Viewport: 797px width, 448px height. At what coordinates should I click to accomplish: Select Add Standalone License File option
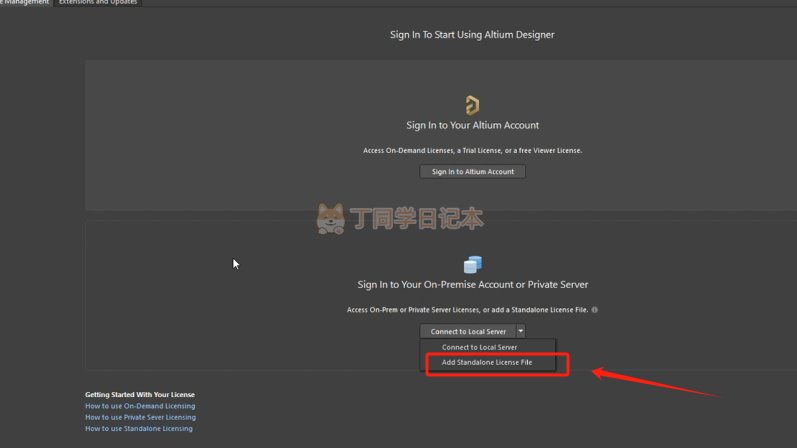(488, 363)
